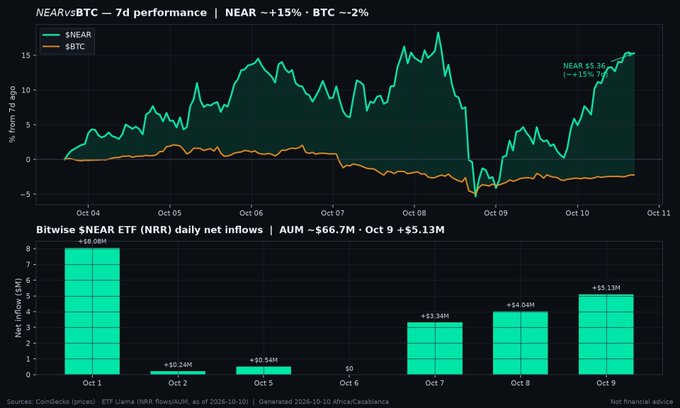Click the $BTC legend entry
Image resolution: width=680 pixels, height=408 pixels.
(x=64, y=46)
